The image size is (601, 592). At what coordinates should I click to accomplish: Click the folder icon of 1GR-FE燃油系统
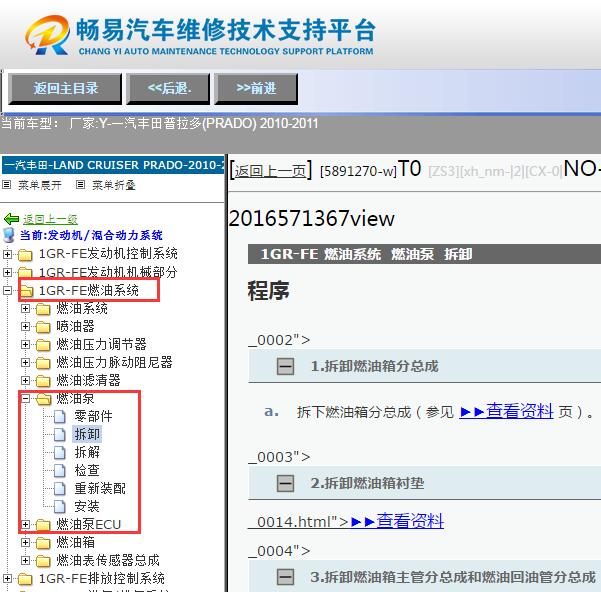coord(26,291)
